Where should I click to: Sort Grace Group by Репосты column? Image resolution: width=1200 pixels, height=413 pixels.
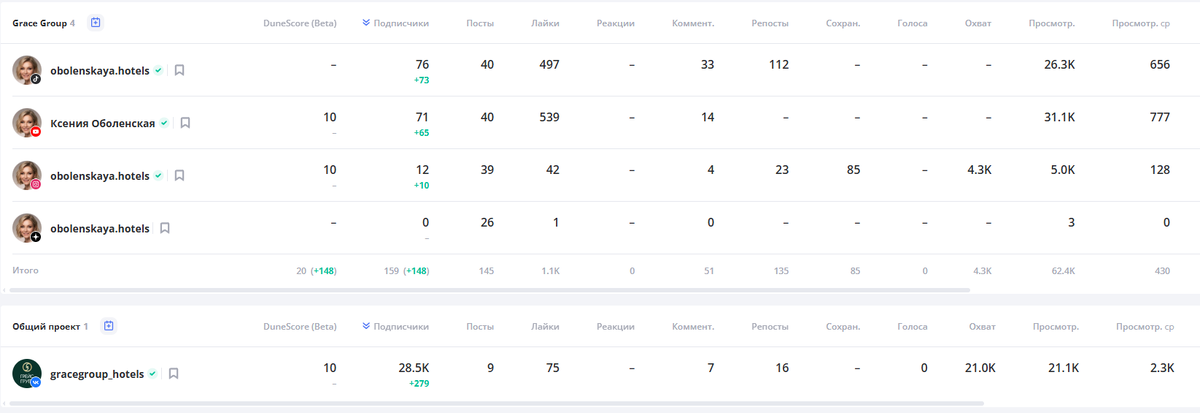pyautogui.click(x=770, y=22)
